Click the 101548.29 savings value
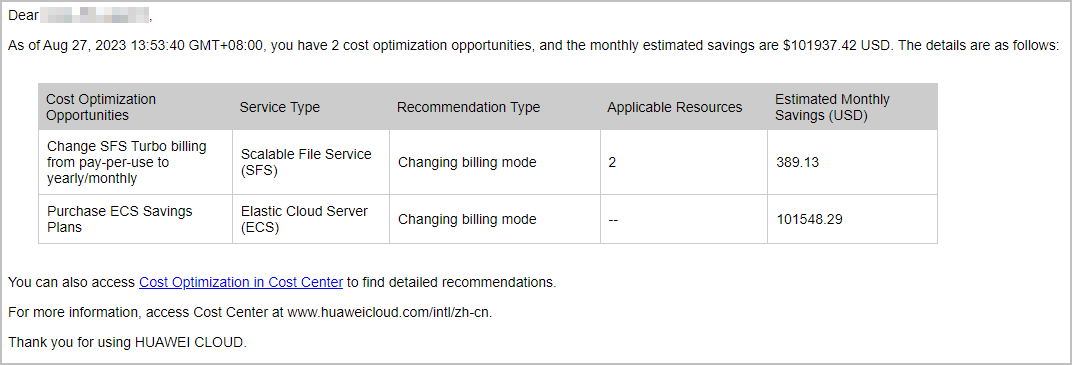This screenshot has width=1072, height=365. coord(809,219)
